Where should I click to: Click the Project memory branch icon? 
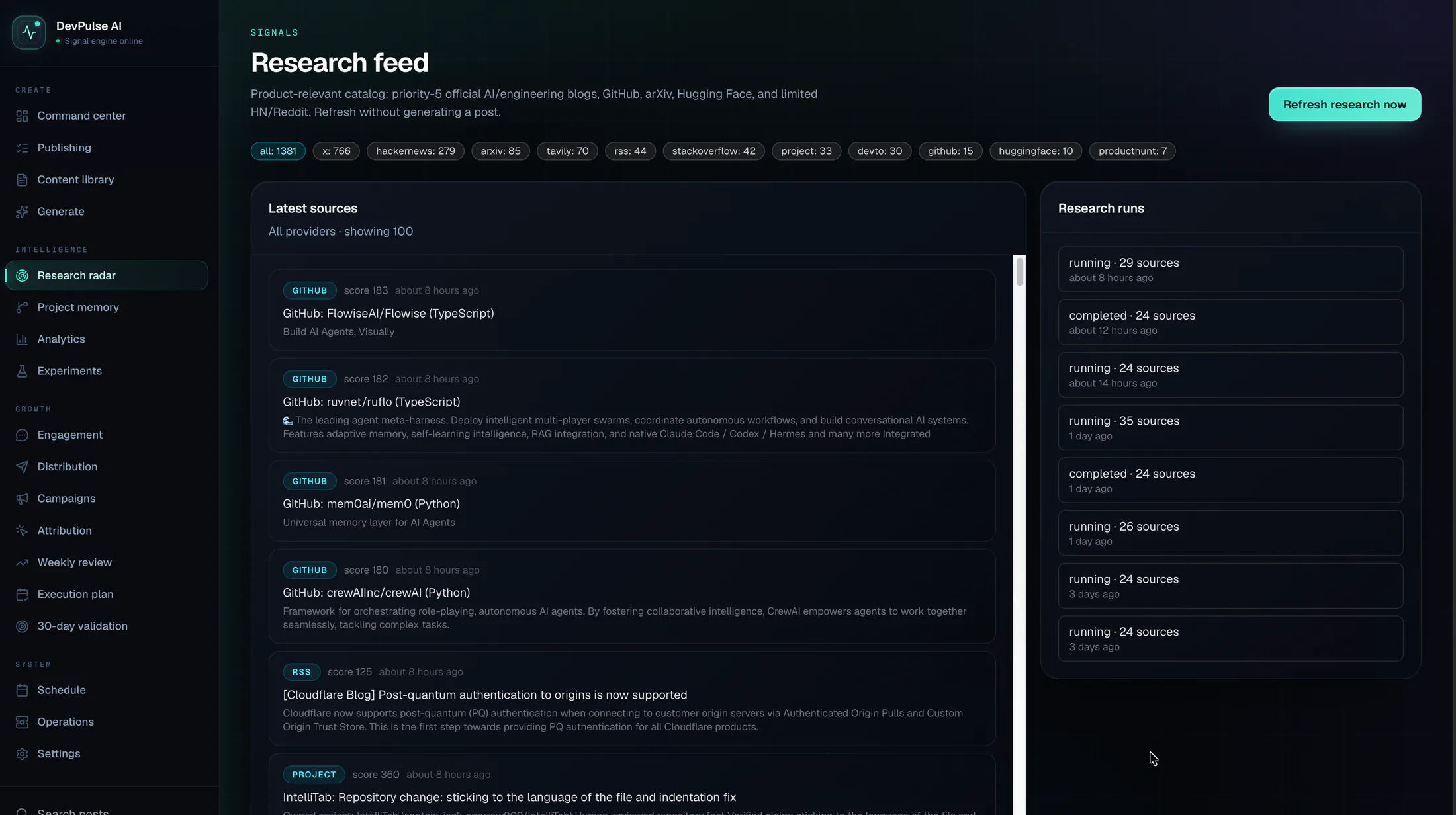tap(22, 307)
